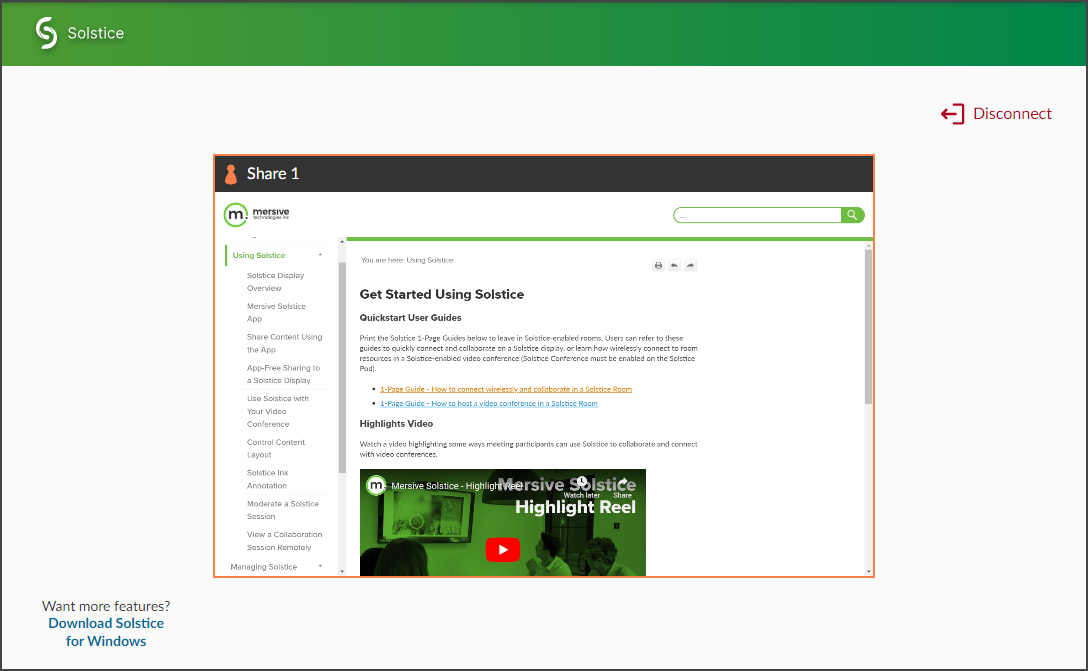Image resolution: width=1088 pixels, height=671 pixels.
Task: Collapse the Using Solstice section arrow
Action: [x=320, y=255]
